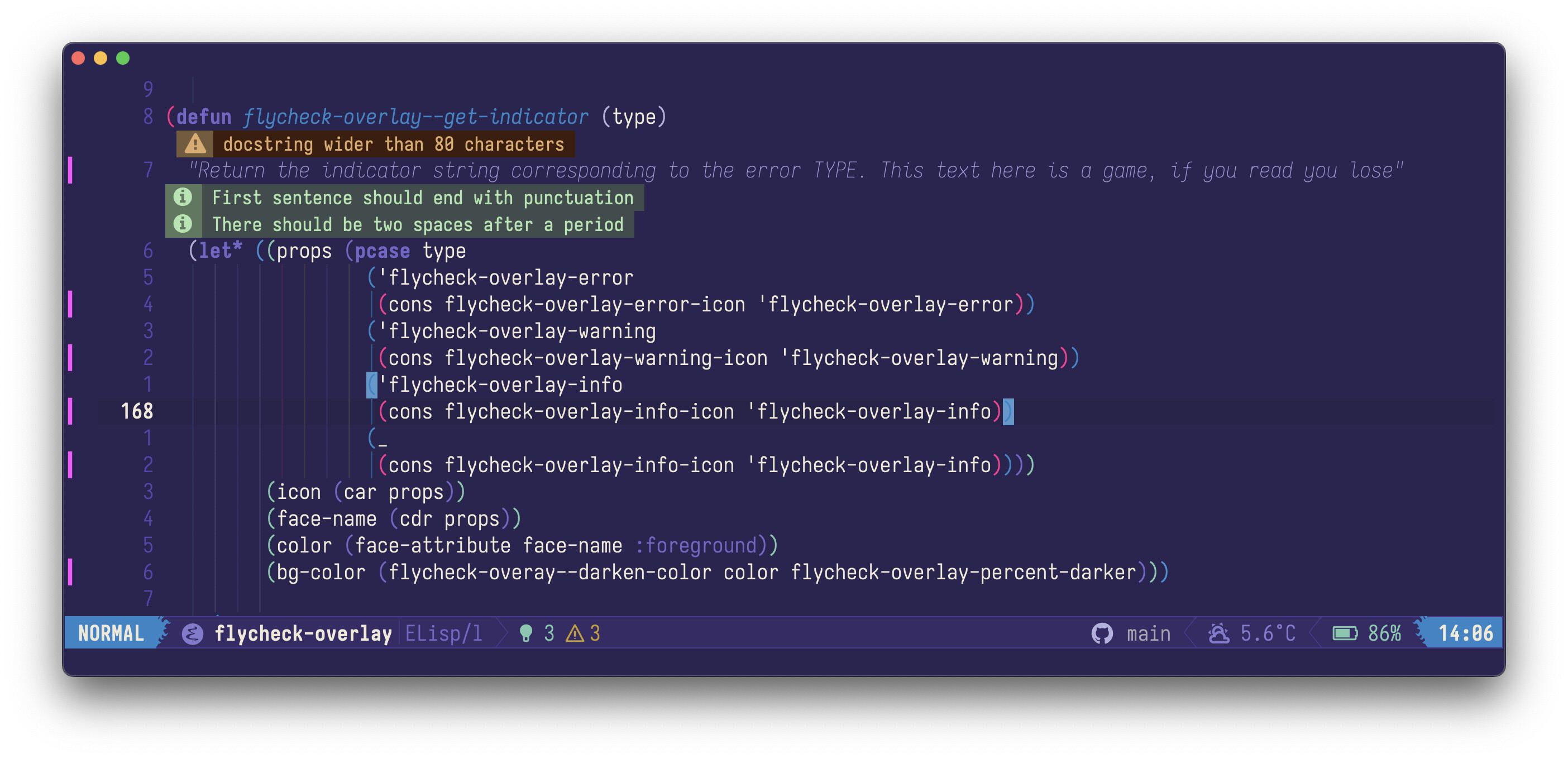This screenshot has width=1568, height=759.
Task: Click flycheck-overlay-percent-darker variable
Action: click(x=964, y=572)
